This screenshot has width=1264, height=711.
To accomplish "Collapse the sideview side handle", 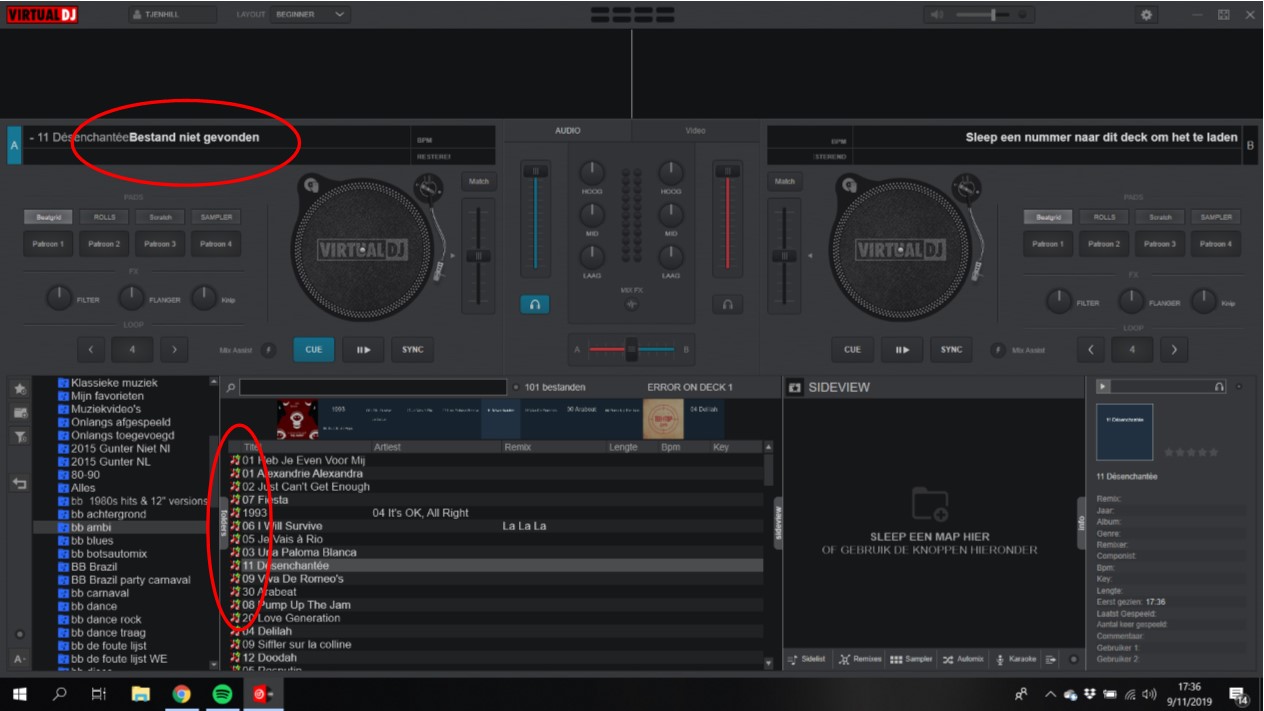I will pos(778,522).
